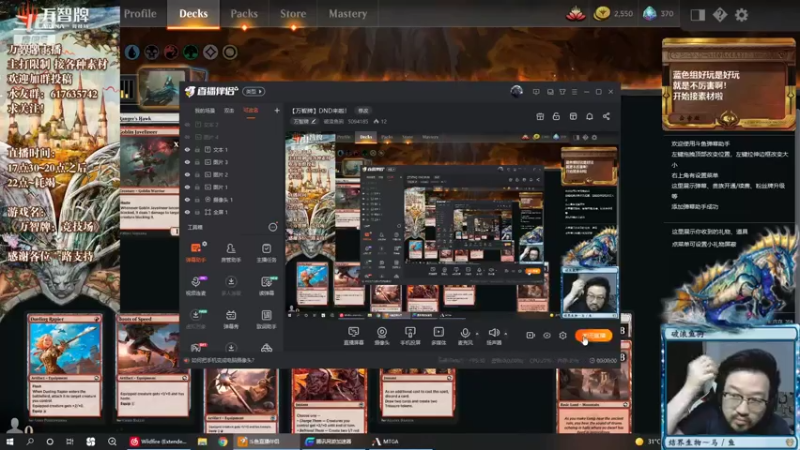Screen dimensions: 800x450
Task: Open the Anchor Tasks (主播任务) tool
Action: click(266, 253)
